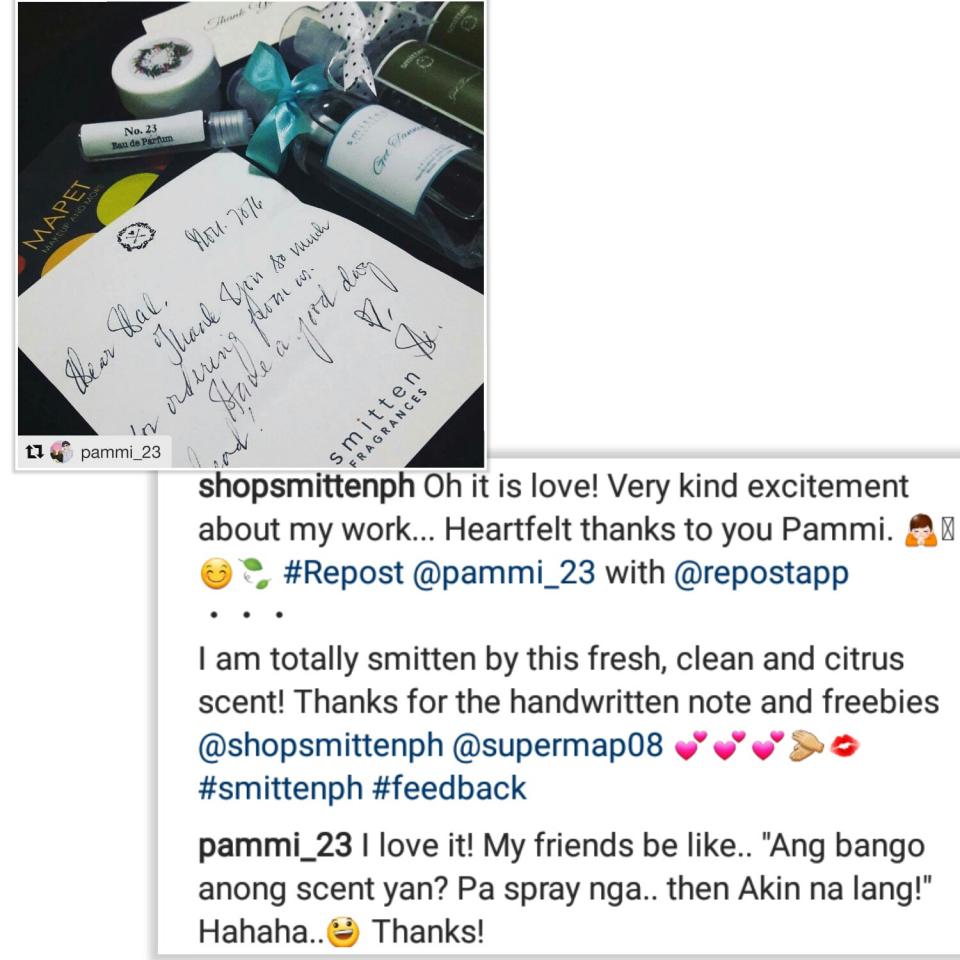Click the pammi_23 username tag on photo

click(121, 452)
